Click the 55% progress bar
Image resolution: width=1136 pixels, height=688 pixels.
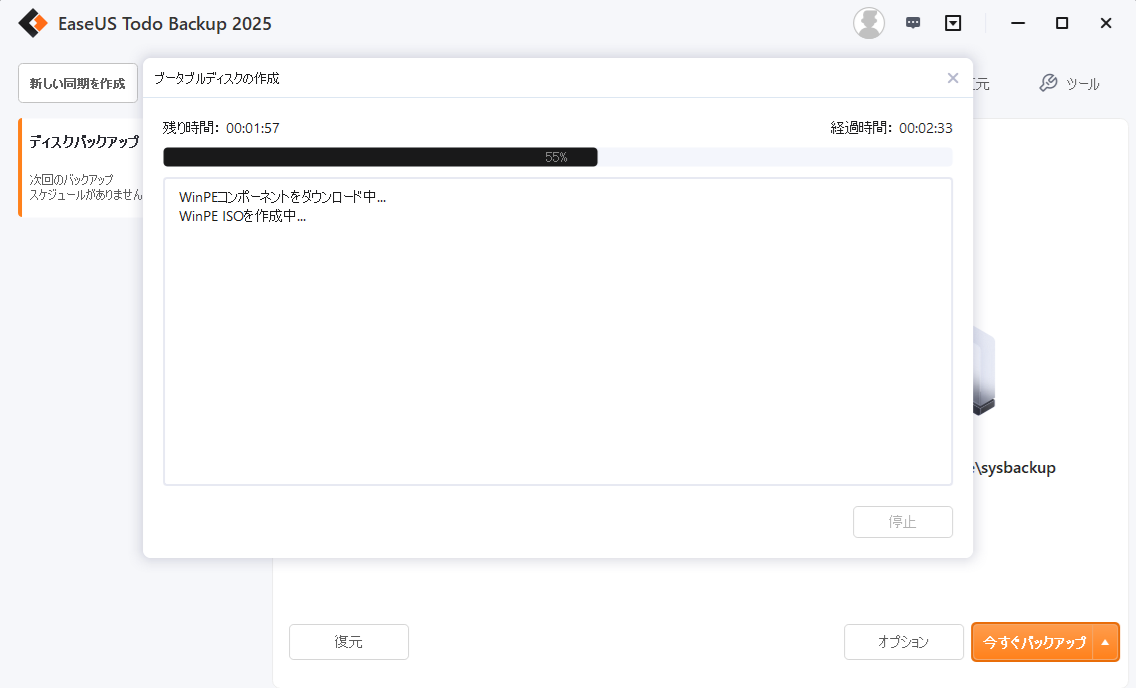[558, 157]
